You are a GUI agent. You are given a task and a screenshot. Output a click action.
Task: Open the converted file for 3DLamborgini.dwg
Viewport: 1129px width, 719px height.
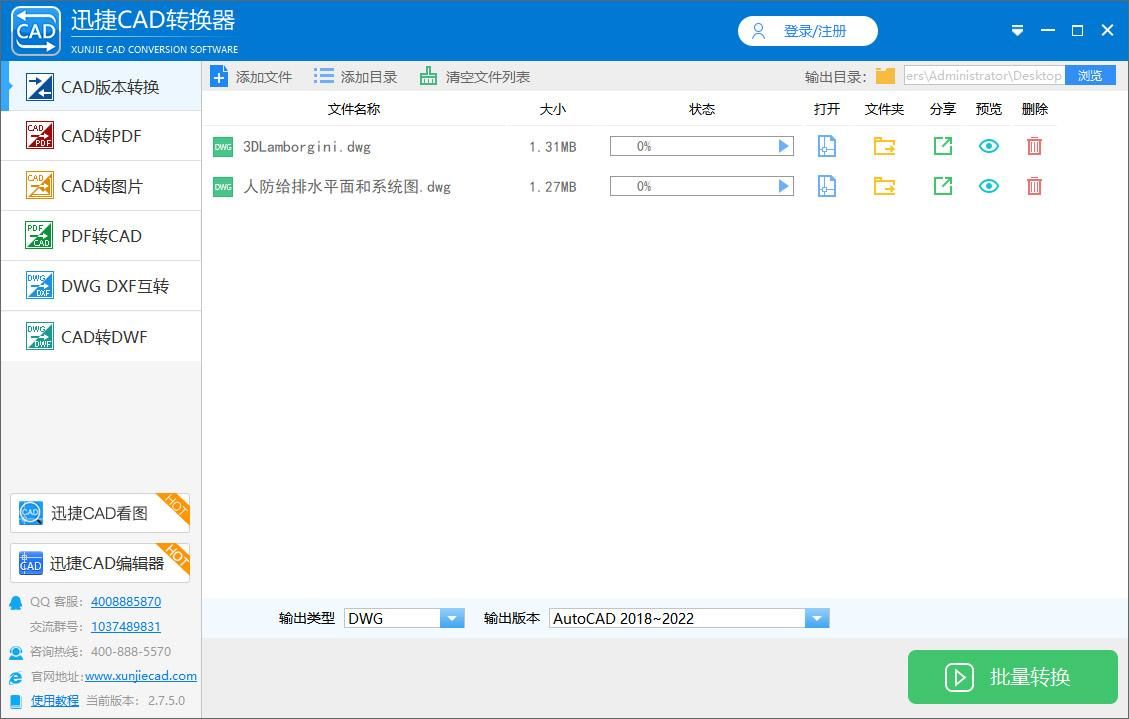click(x=826, y=146)
